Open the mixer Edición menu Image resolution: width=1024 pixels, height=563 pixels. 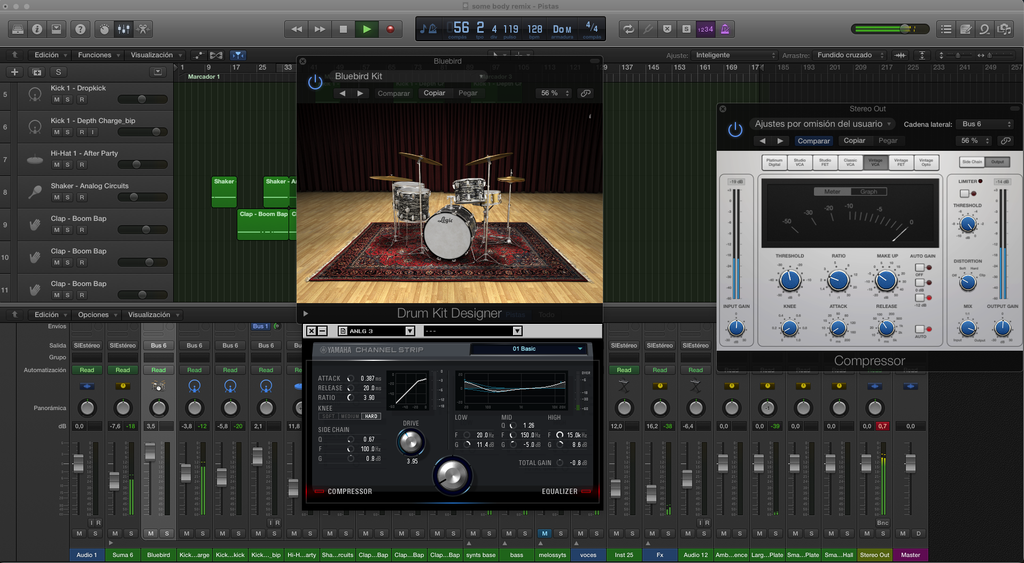click(x=50, y=314)
